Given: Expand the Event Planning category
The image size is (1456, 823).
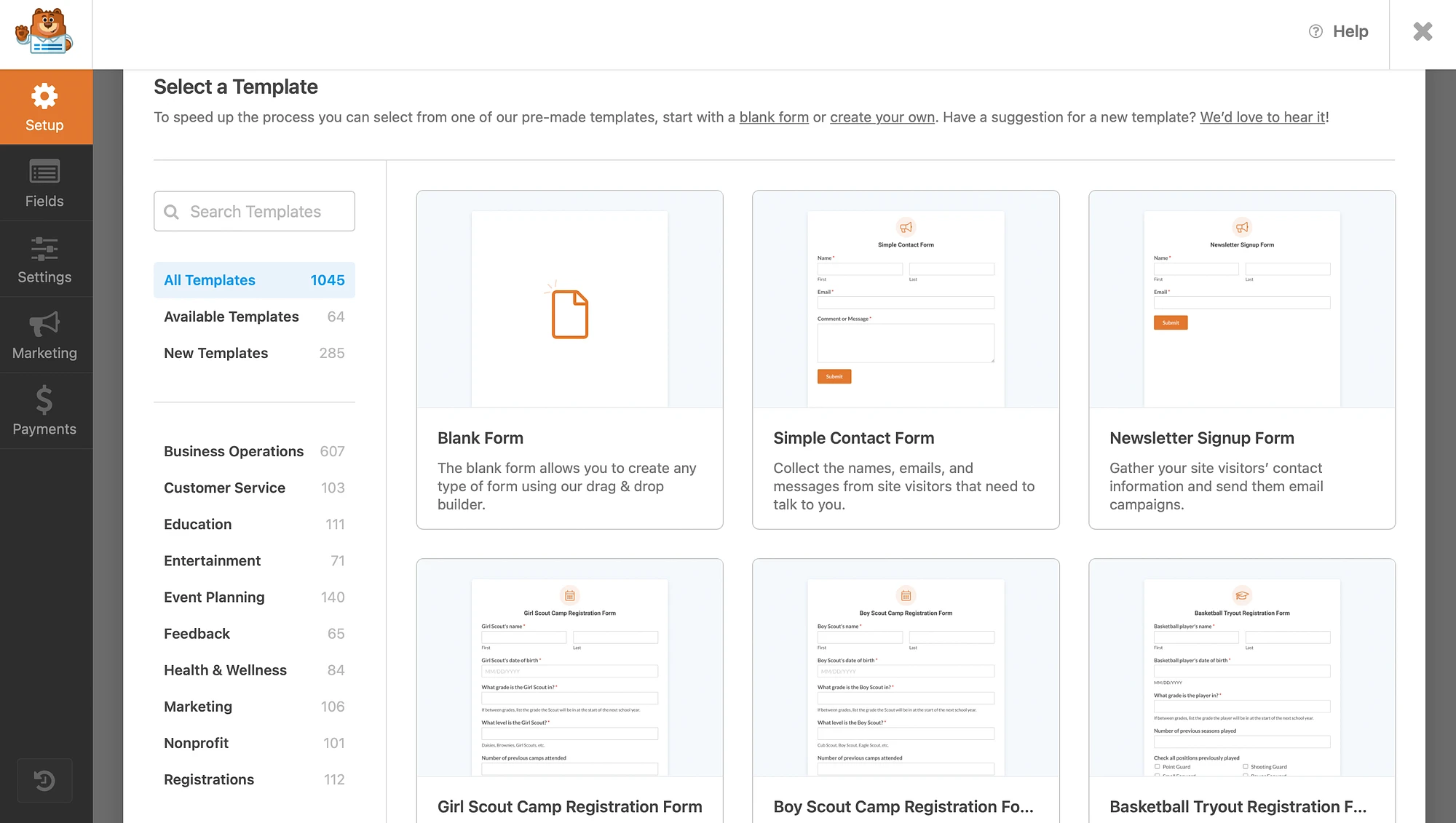Looking at the screenshot, I should [x=214, y=596].
